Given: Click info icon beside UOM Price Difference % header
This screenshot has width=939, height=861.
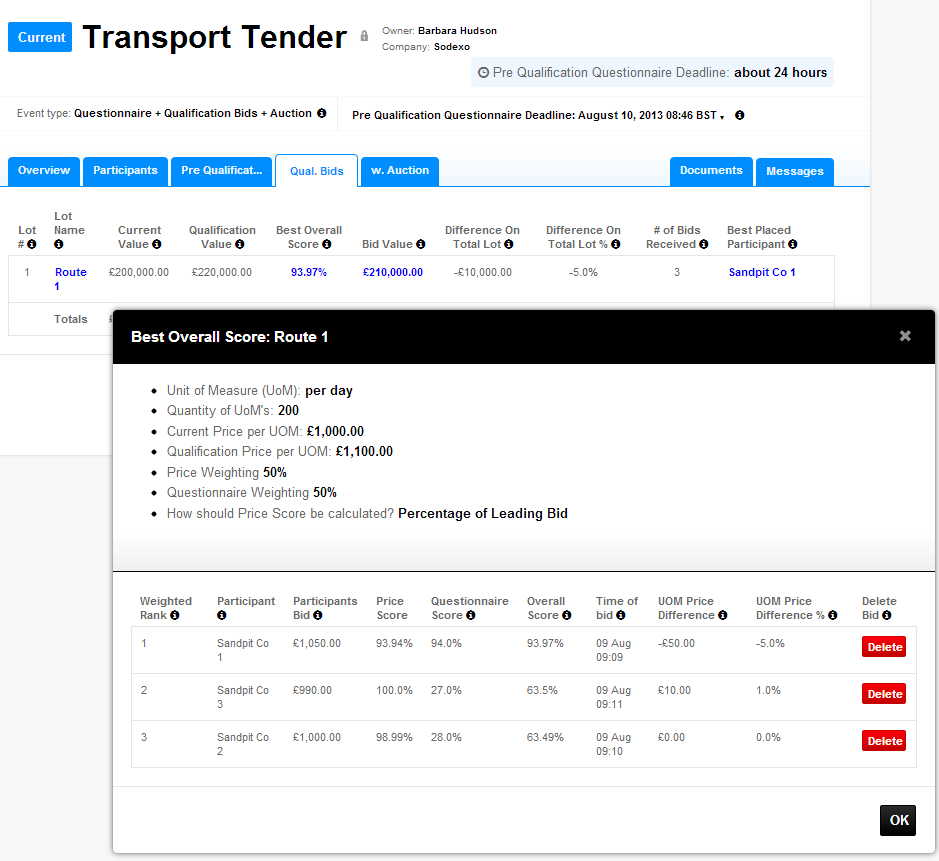Looking at the screenshot, I should pyautogui.click(x=832, y=616).
